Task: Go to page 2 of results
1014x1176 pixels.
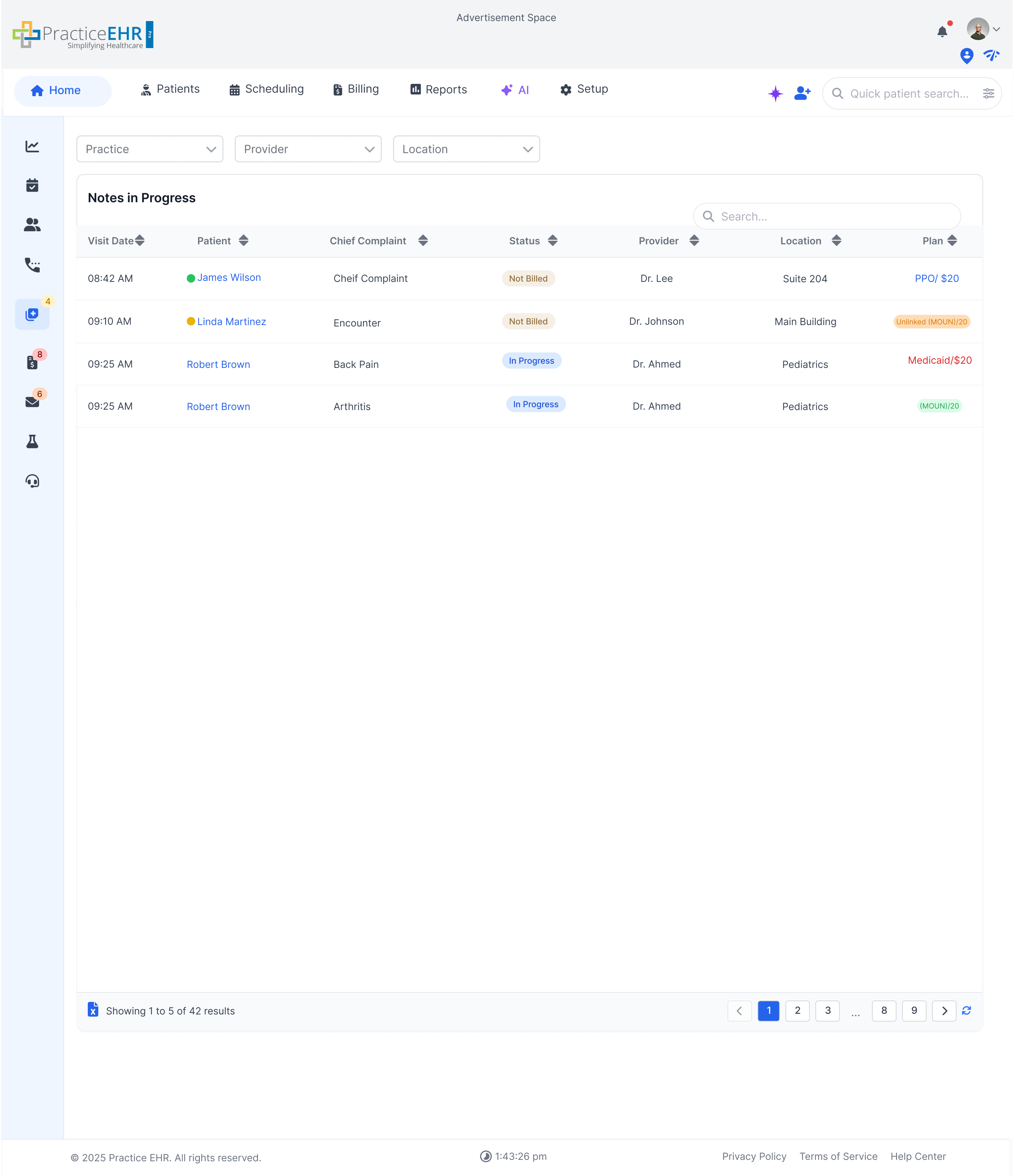Action: tap(797, 1010)
